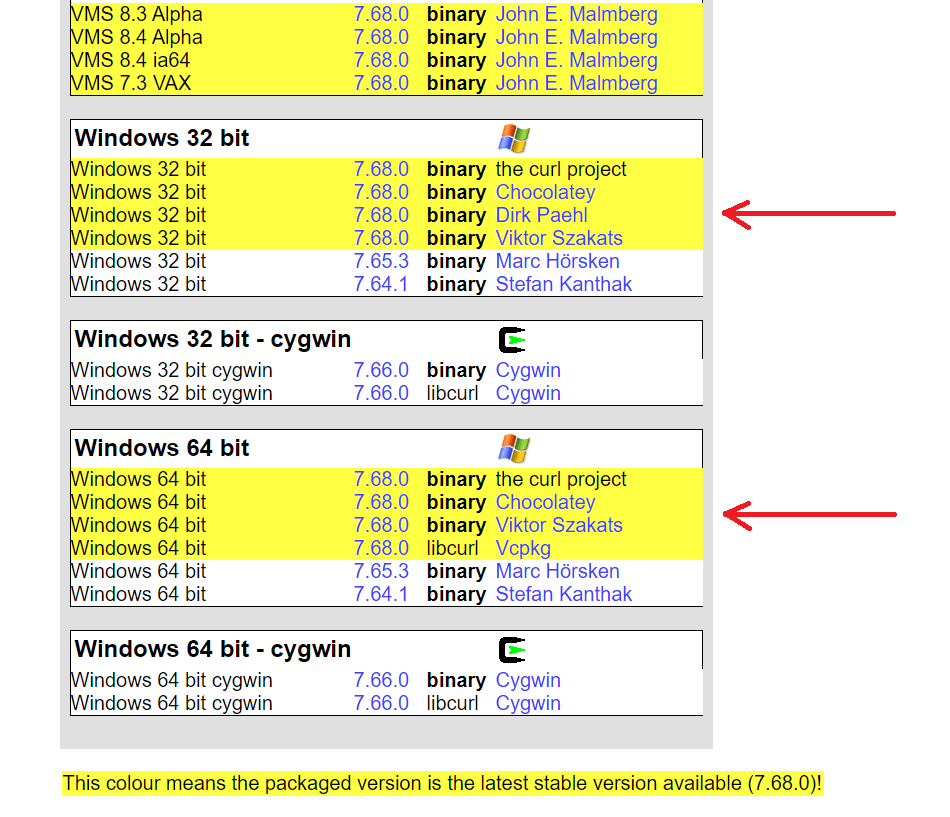The image size is (950, 817).
Task: Open Chocolatey link in Windows 64 bit section
Action: tap(545, 502)
